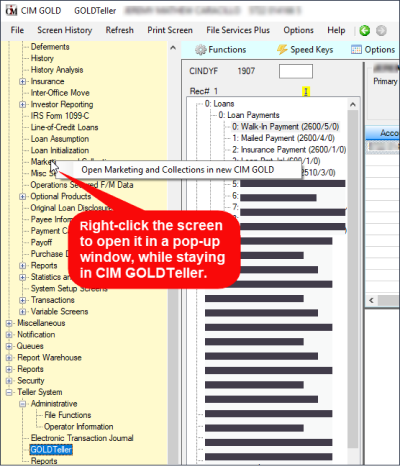Click the Refresh menu item
The image size is (400, 466).
click(x=119, y=30)
